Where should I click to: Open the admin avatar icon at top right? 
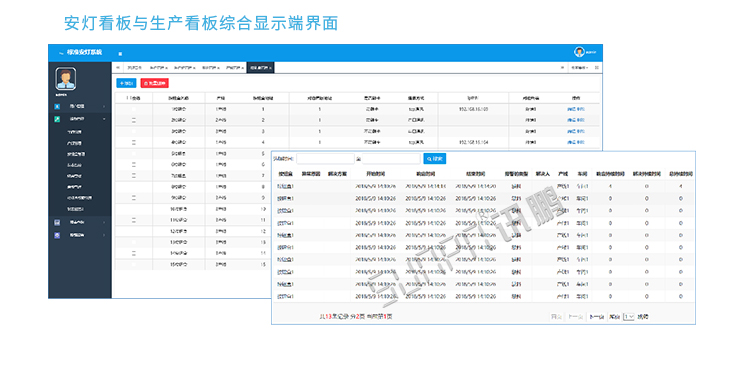pyautogui.click(x=579, y=52)
